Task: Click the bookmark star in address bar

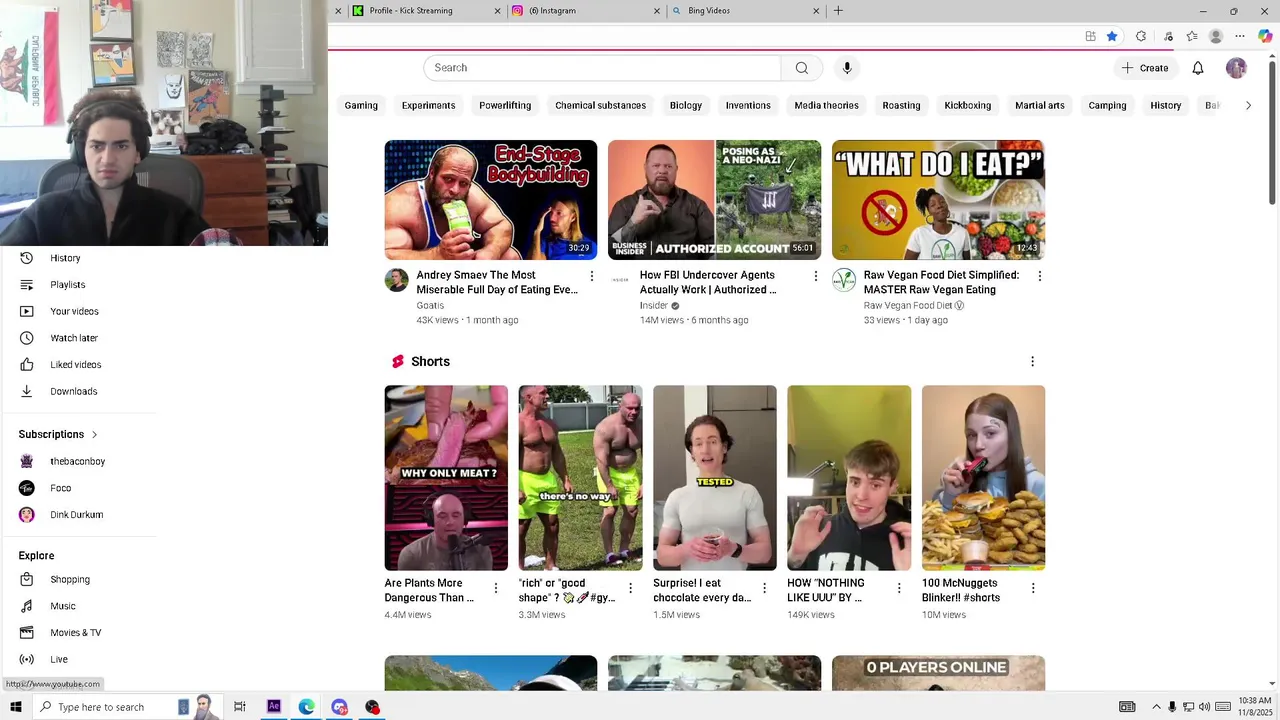Action: click(1112, 36)
